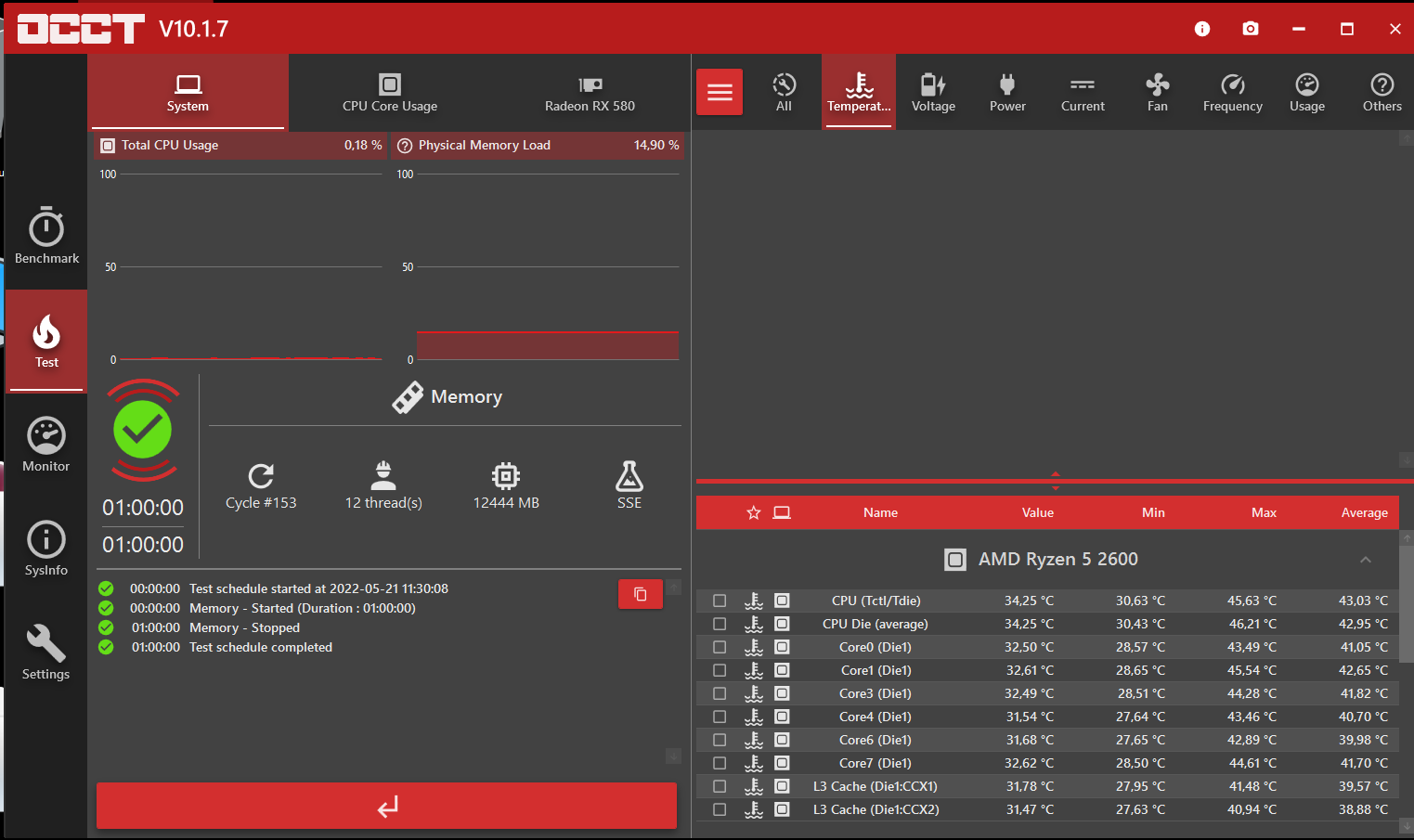Click the red return arrow button
Viewport: 1414px width, 840px height.
(x=387, y=806)
